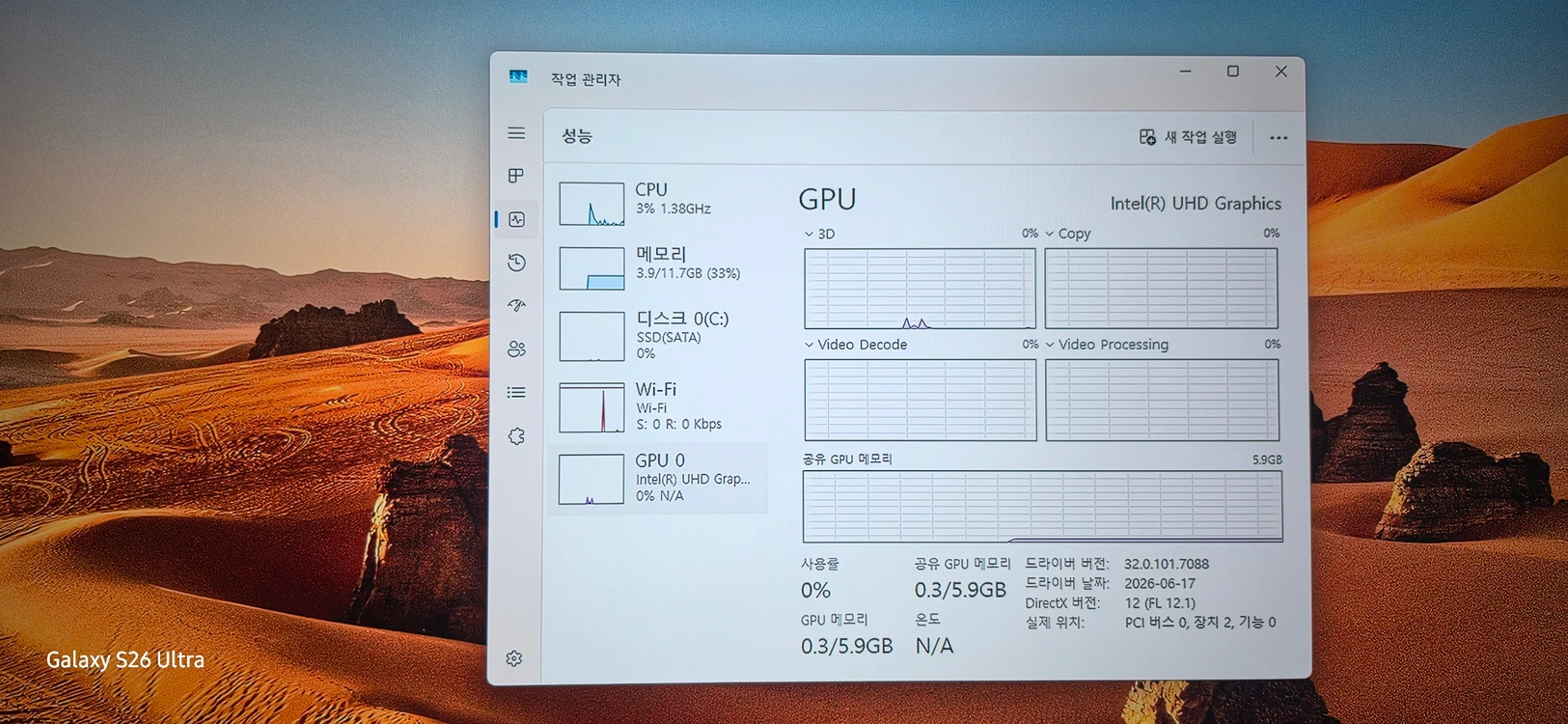Select the 메모리 performance entry
This screenshot has width=1568, height=724.
click(658, 267)
